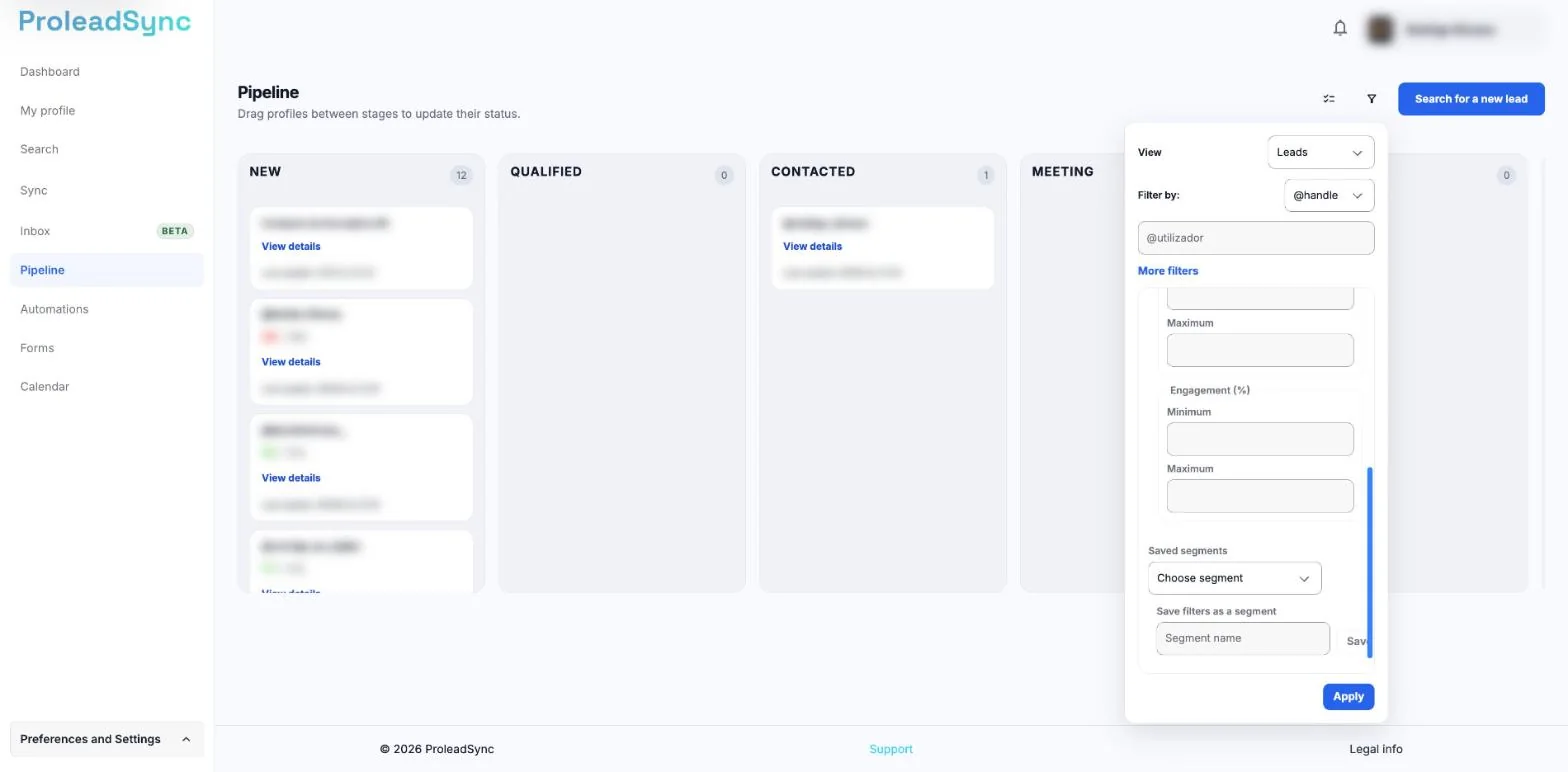
Task: Click the filter panel scrollbar
Action: coord(1369,562)
